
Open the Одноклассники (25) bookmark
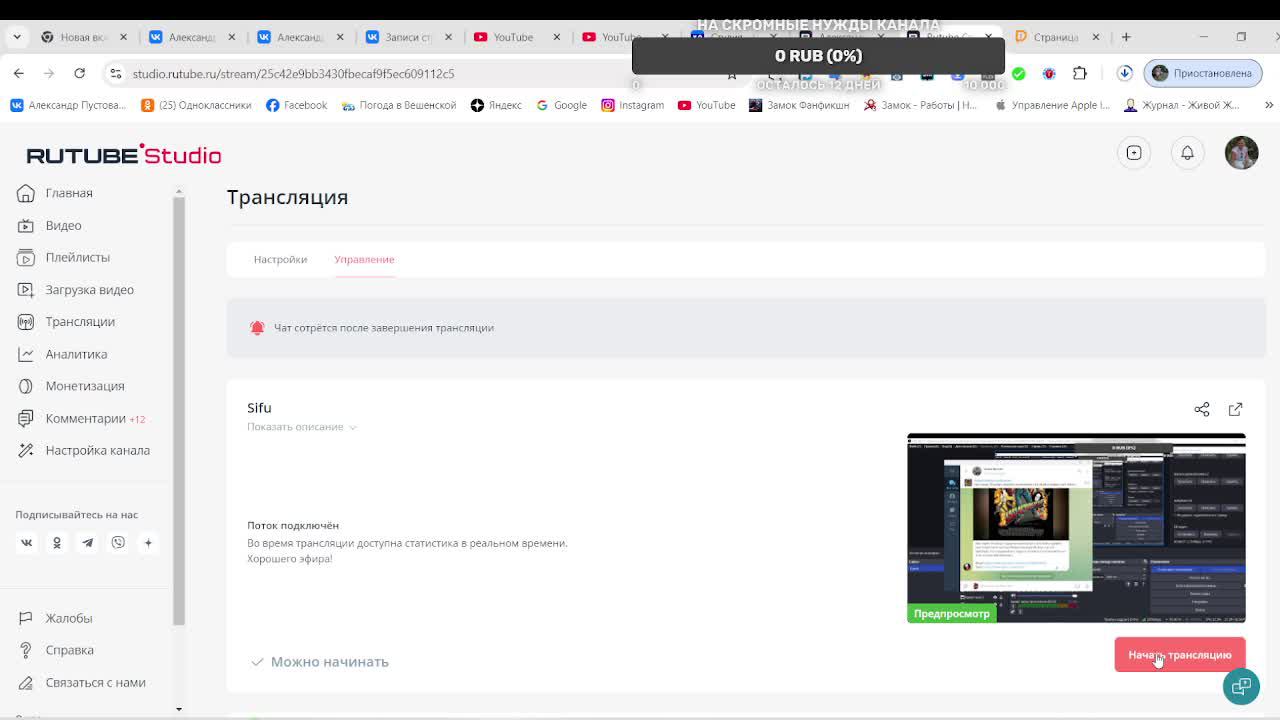tap(196, 105)
